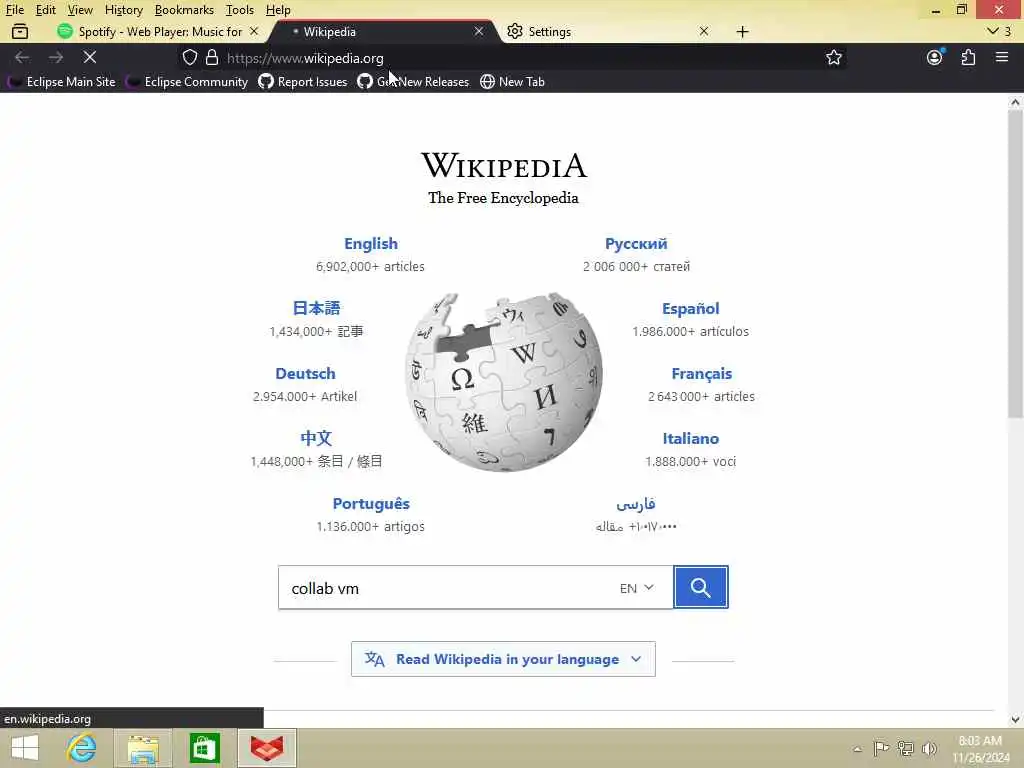Close the Settings tab
Screen dimensions: 1024x768
pyautogui.click(x=704, y=31)
